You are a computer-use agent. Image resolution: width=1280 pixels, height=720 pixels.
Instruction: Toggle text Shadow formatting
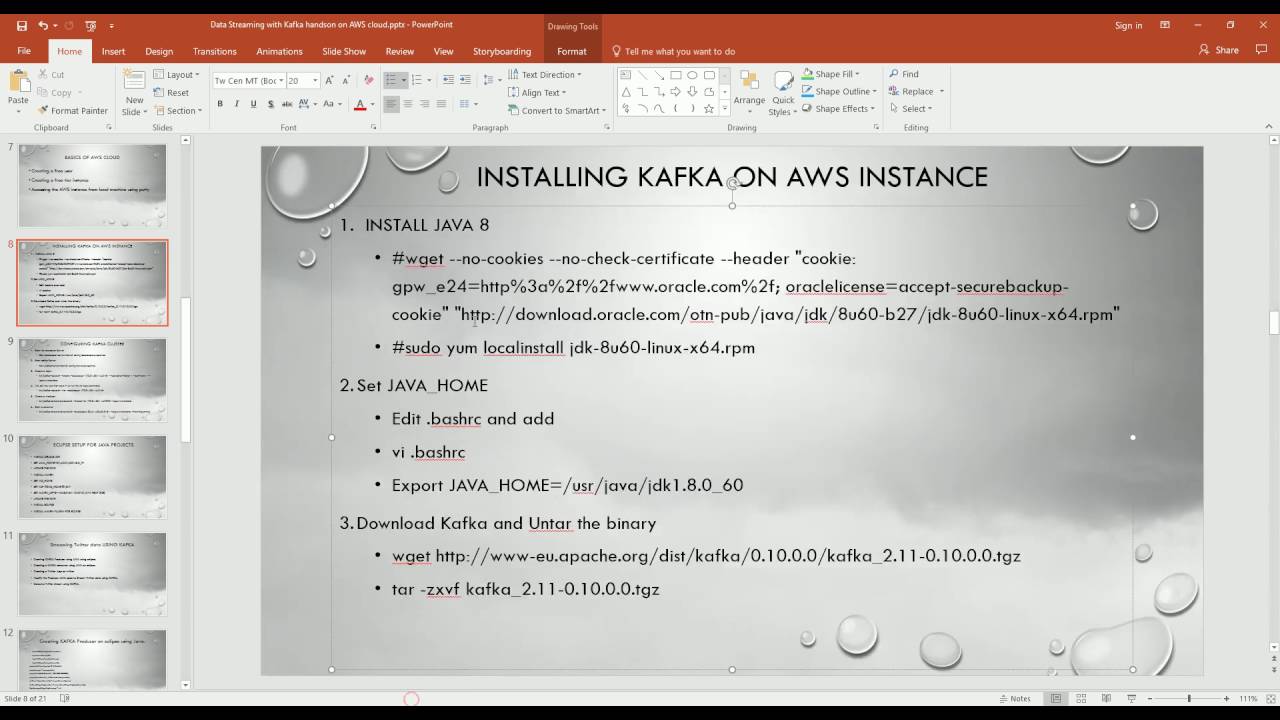click(x=270, y=104)
